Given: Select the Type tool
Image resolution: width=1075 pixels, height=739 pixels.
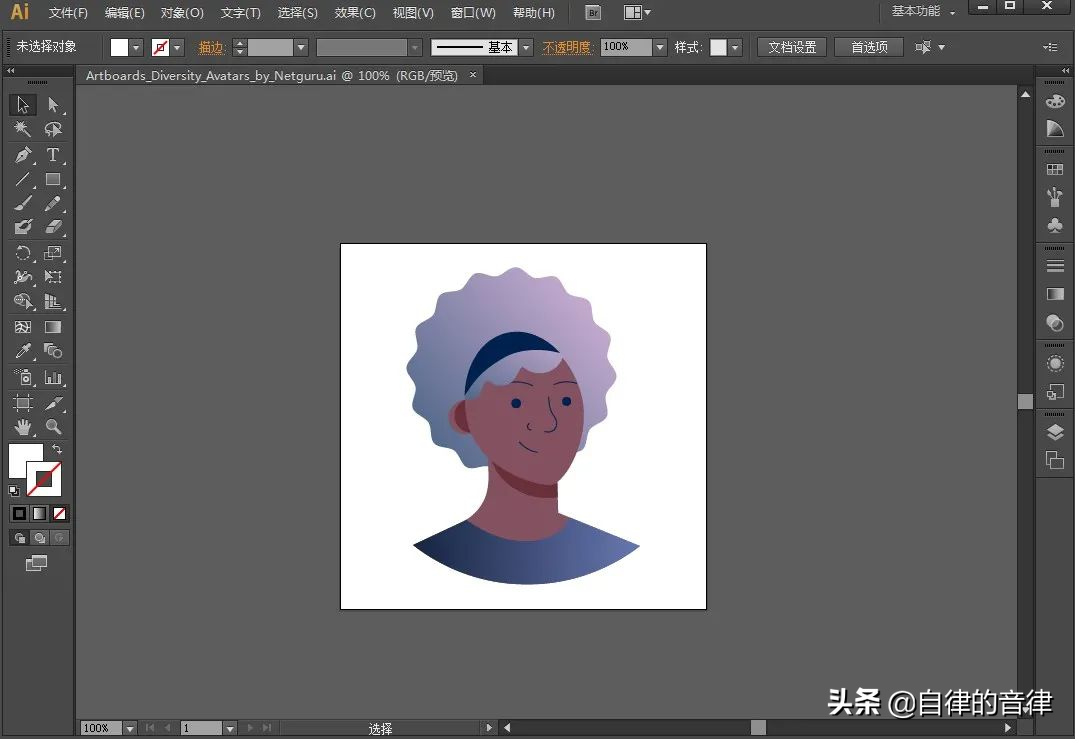Looking at the screenshot, I should pos(53,155).
